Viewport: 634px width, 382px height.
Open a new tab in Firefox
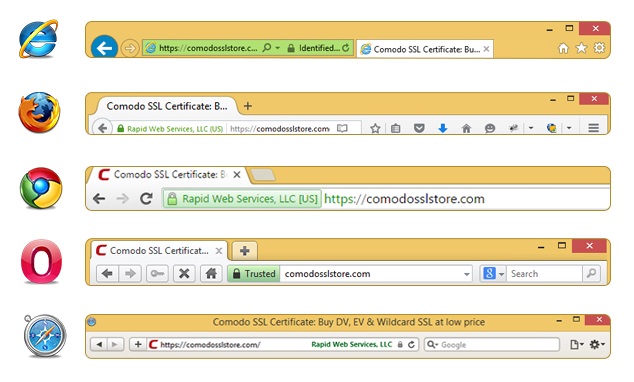pyautogui.click(x=248, y=106)
